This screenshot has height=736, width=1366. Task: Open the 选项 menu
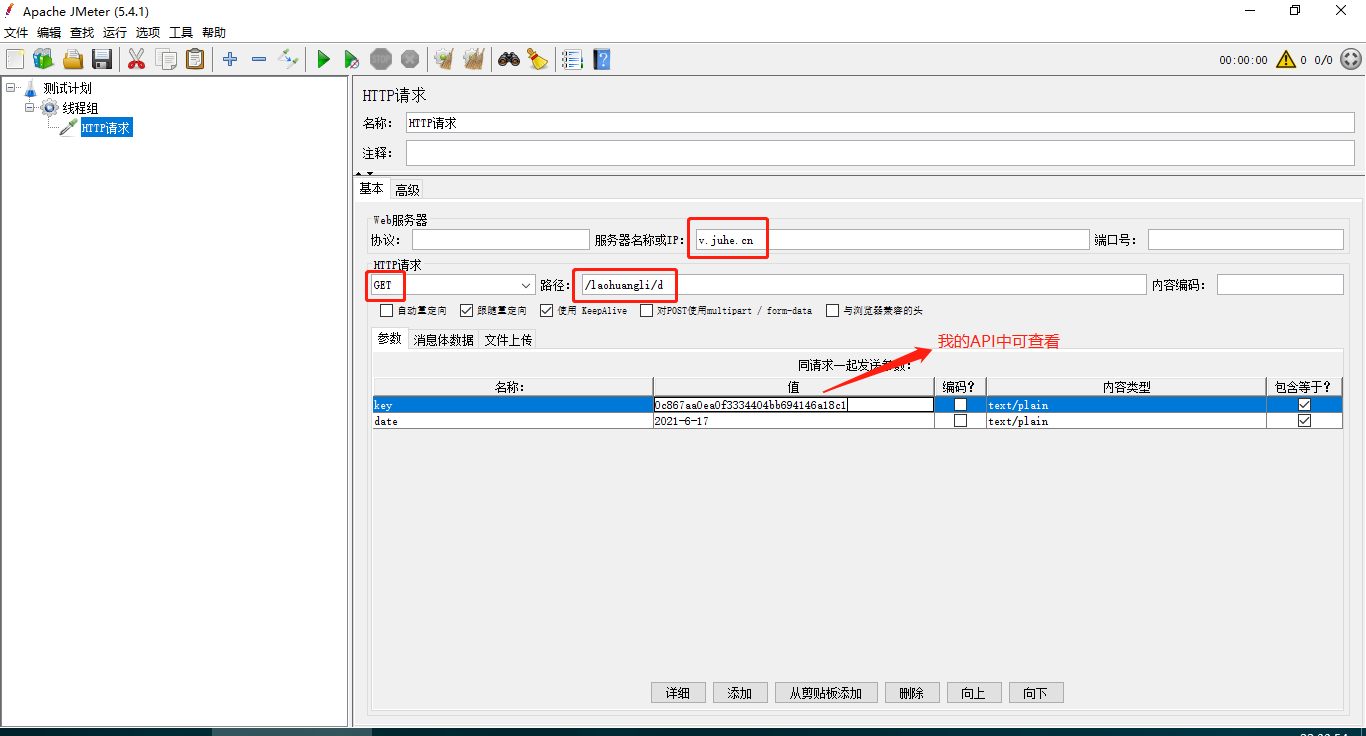148,33
